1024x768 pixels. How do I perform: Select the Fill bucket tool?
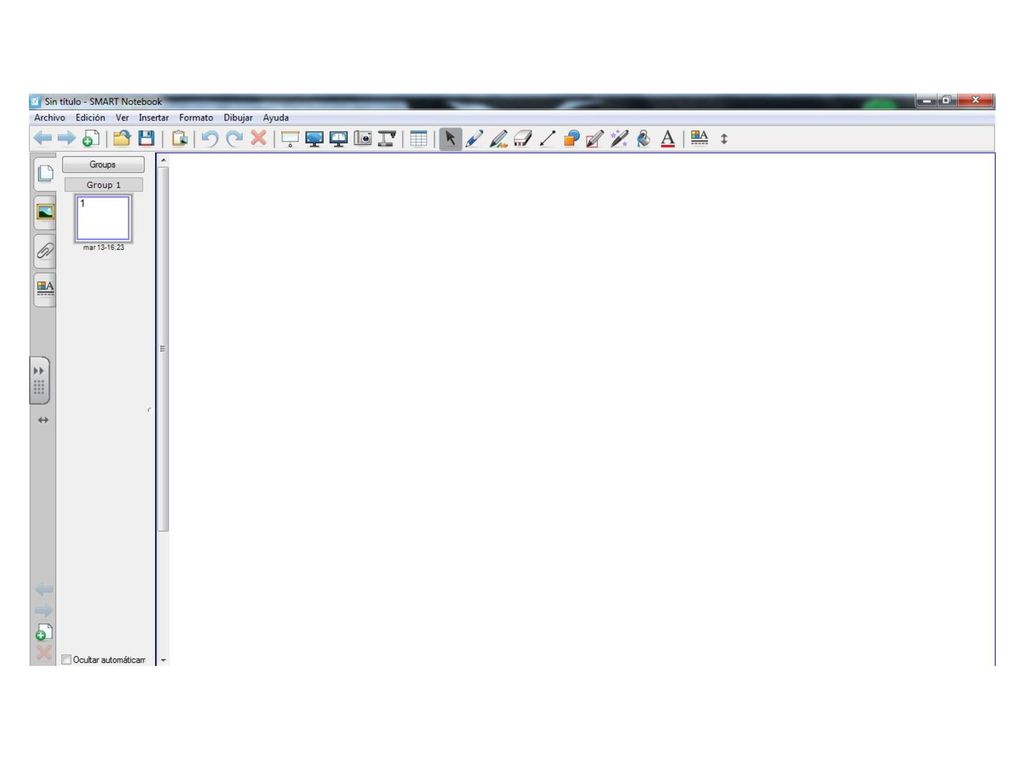643,138
